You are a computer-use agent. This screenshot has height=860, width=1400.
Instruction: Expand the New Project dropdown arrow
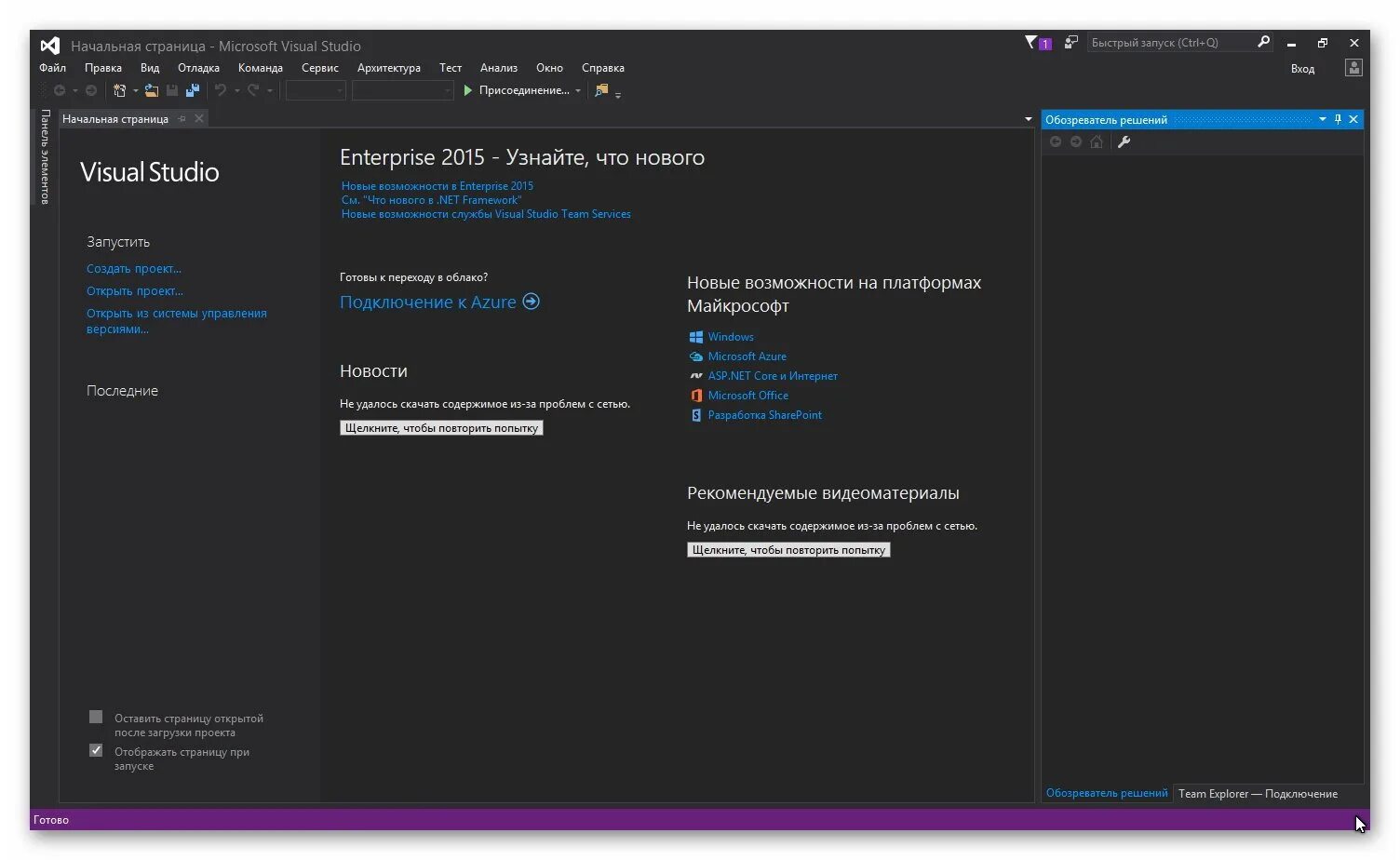pyautogui.click(x=135, y=90)
